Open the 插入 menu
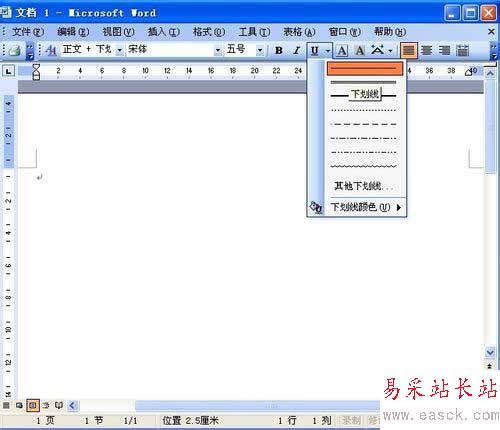This screenshot has width=500, height=430. 164,32
